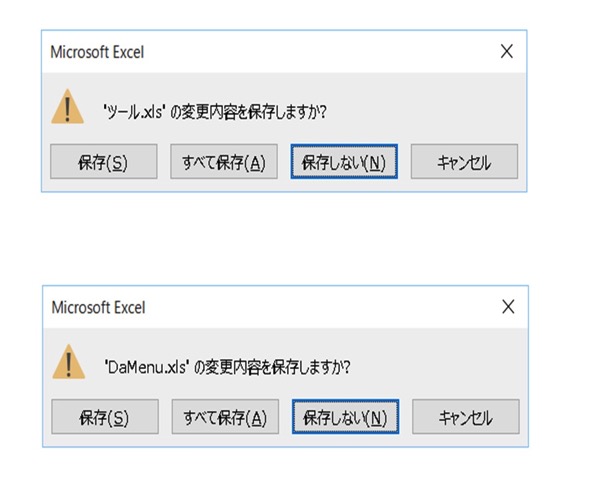
Task: Choose すべて保存(A) for DaMenu.xls
Action: pyautogui.click(x=225, y=417)
